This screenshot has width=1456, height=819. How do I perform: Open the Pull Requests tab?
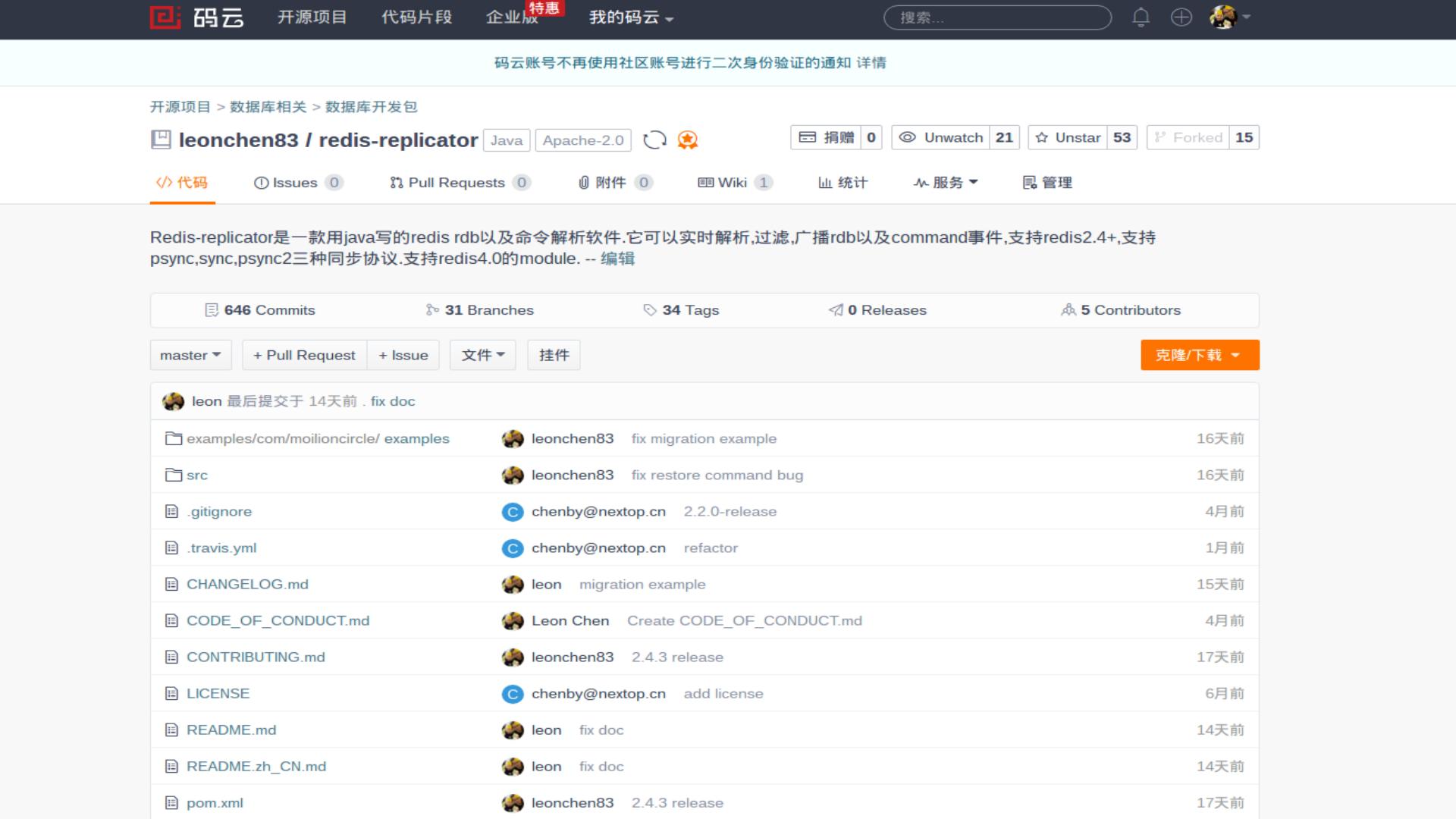[460, 183]
